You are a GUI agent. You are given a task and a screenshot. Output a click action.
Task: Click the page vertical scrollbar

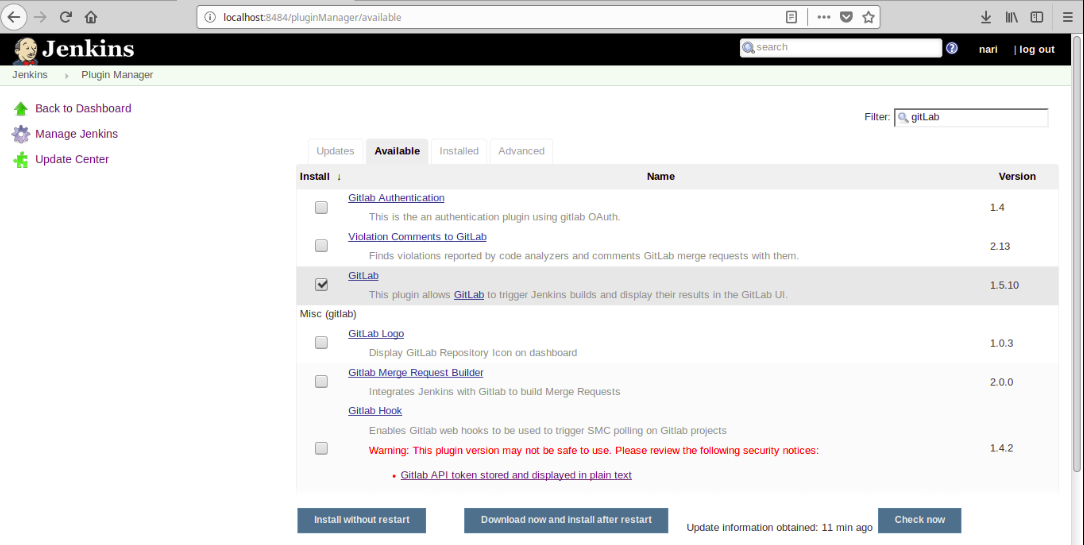(x=1078, y=253)
